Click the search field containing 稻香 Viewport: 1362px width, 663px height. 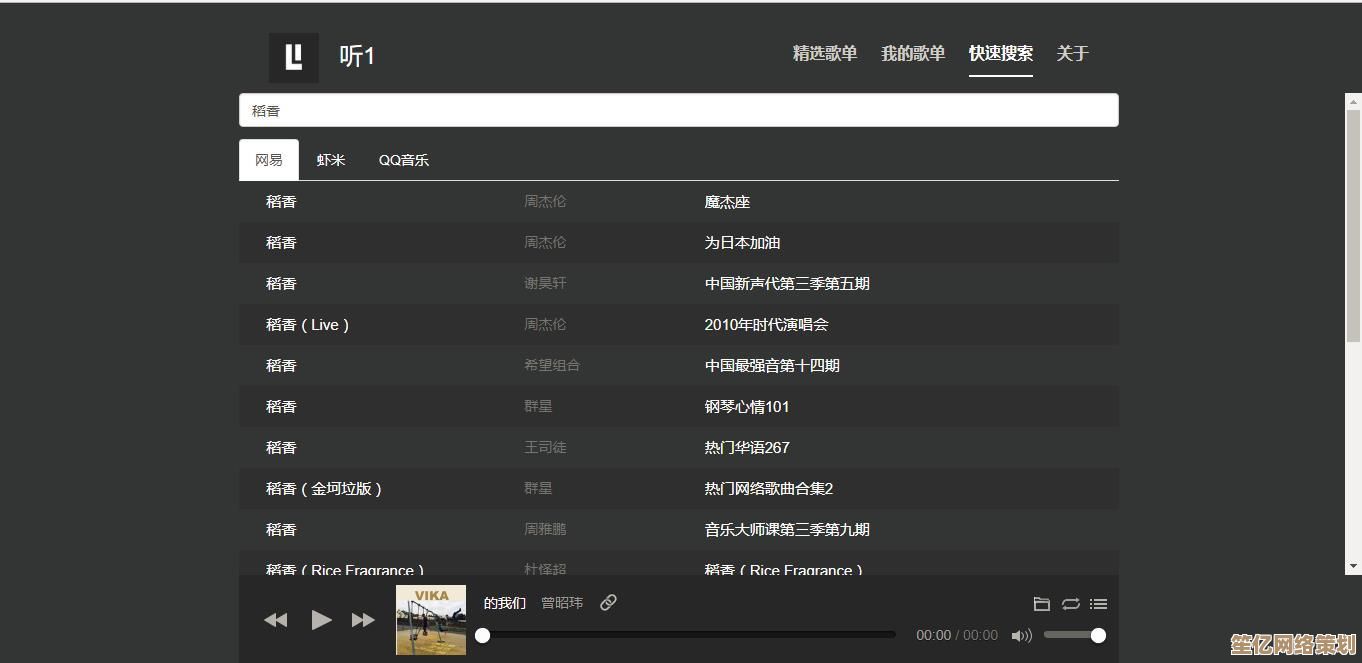coord(678,110)
